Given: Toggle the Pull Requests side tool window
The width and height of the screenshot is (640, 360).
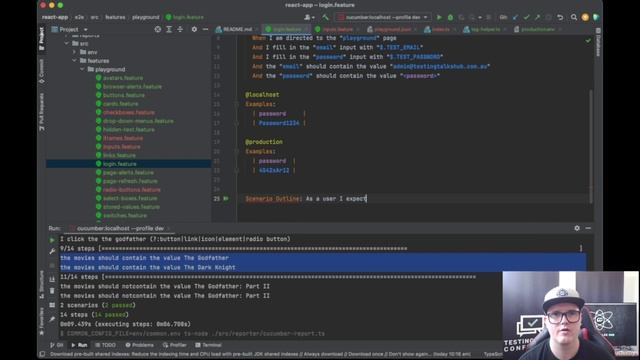Looking at the screenshot, I should [x=41, y=112].
